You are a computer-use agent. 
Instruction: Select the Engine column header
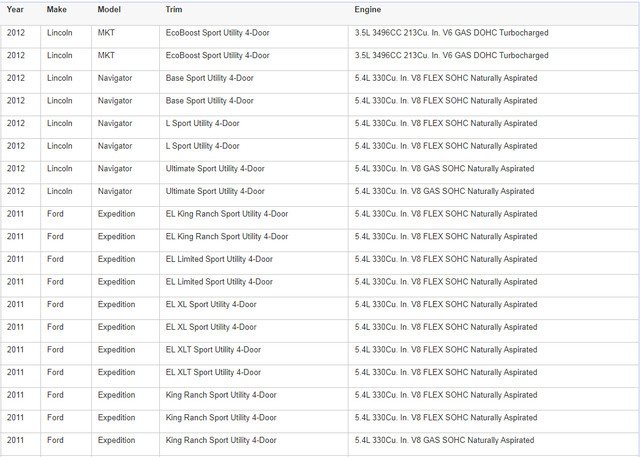point(367,9)
